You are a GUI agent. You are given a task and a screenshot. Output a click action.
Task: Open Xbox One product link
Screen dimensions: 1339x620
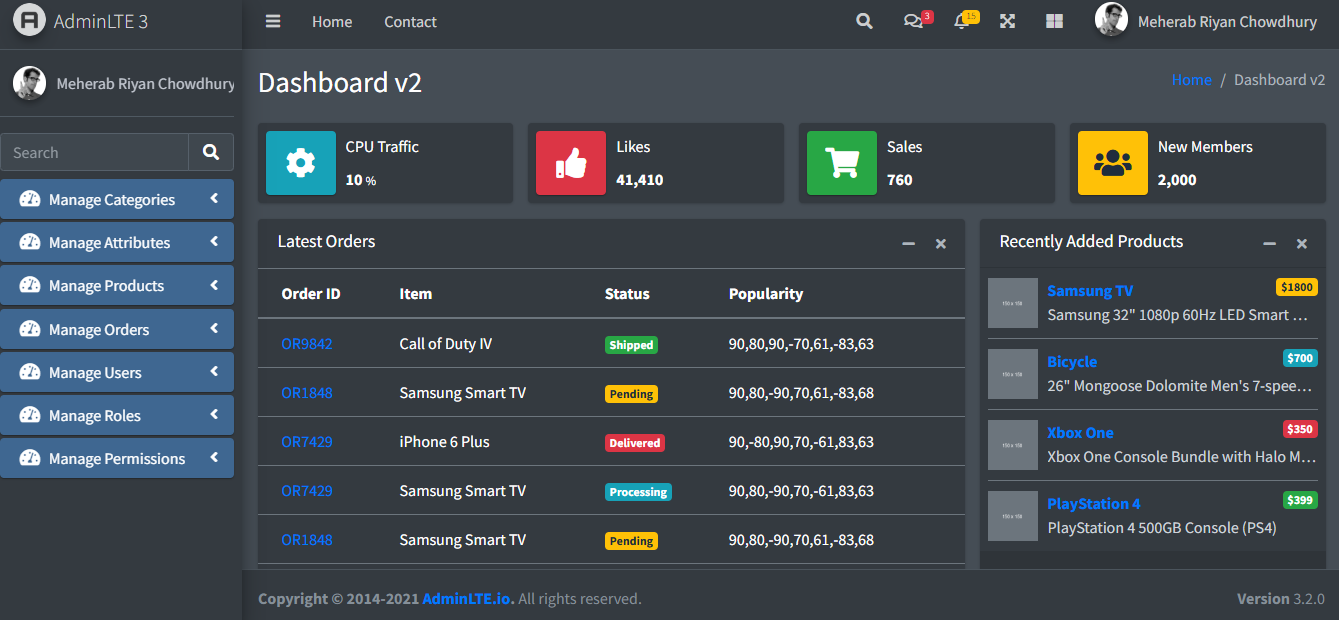pos(1080,433)
